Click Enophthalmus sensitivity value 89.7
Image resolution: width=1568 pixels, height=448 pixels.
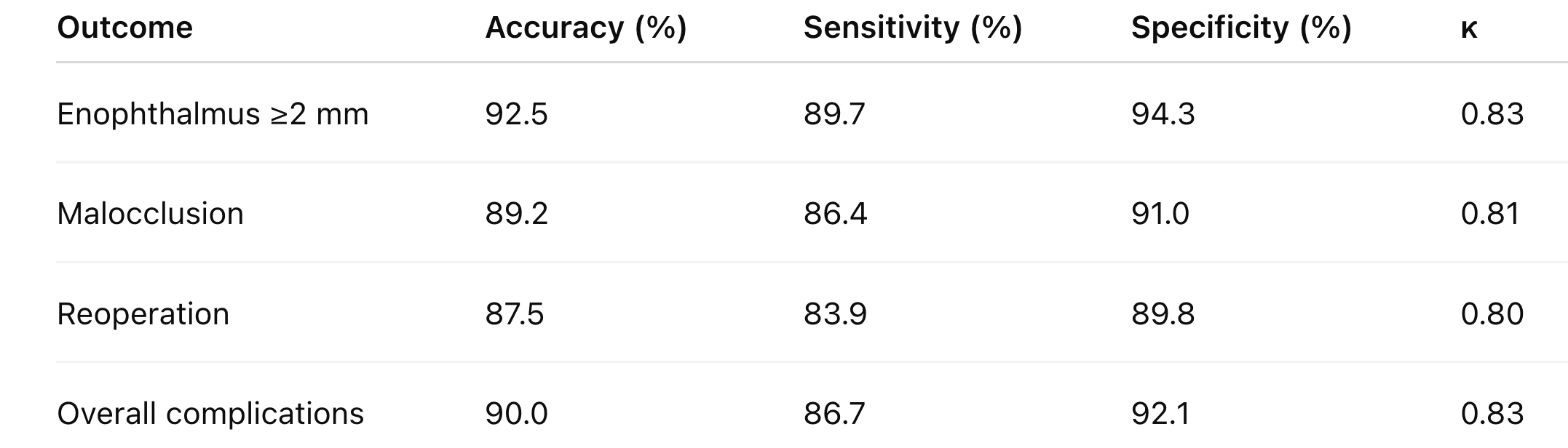(x=834, y=114)
